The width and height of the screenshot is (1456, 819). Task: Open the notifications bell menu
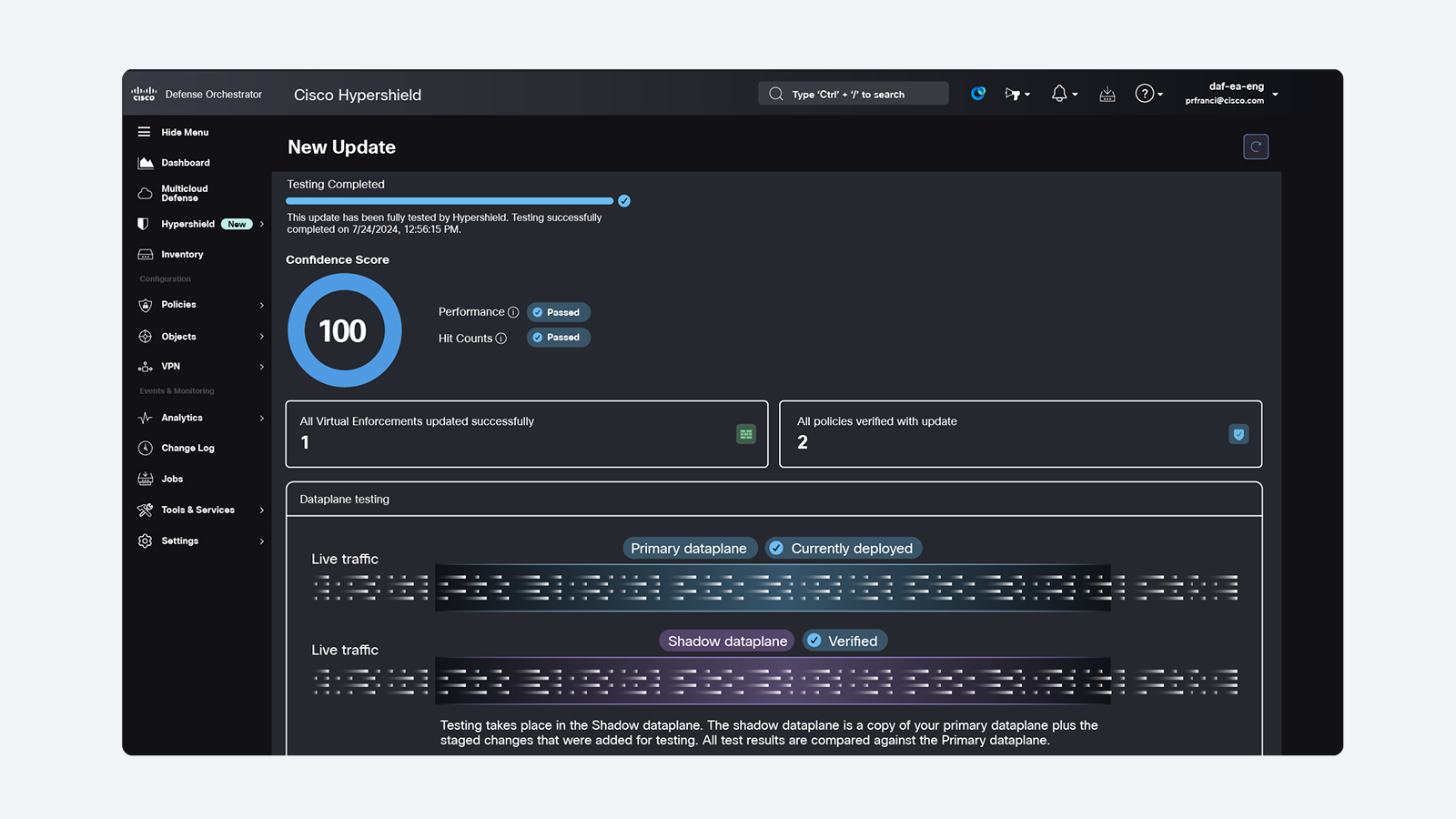click(x=1064, y=94)
